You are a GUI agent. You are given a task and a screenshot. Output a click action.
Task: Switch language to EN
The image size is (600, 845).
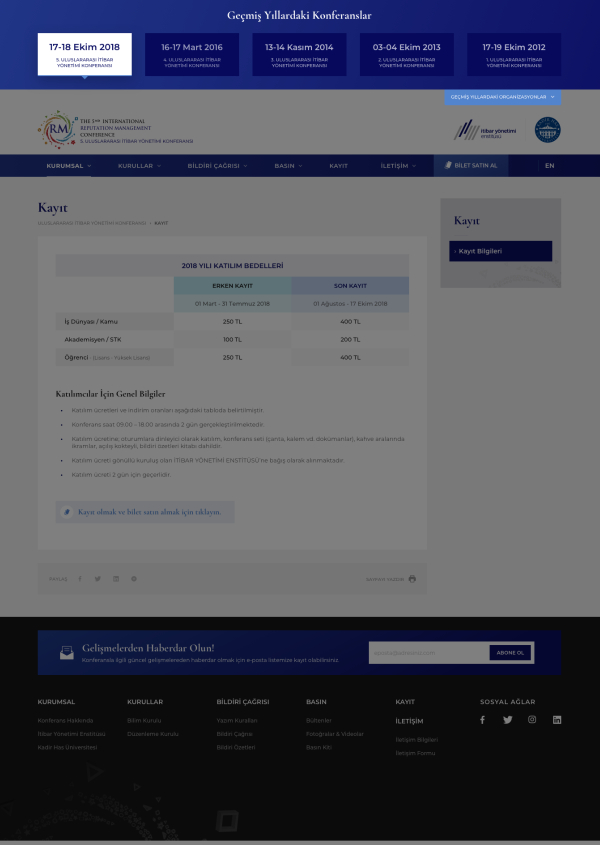pos(549,165)
